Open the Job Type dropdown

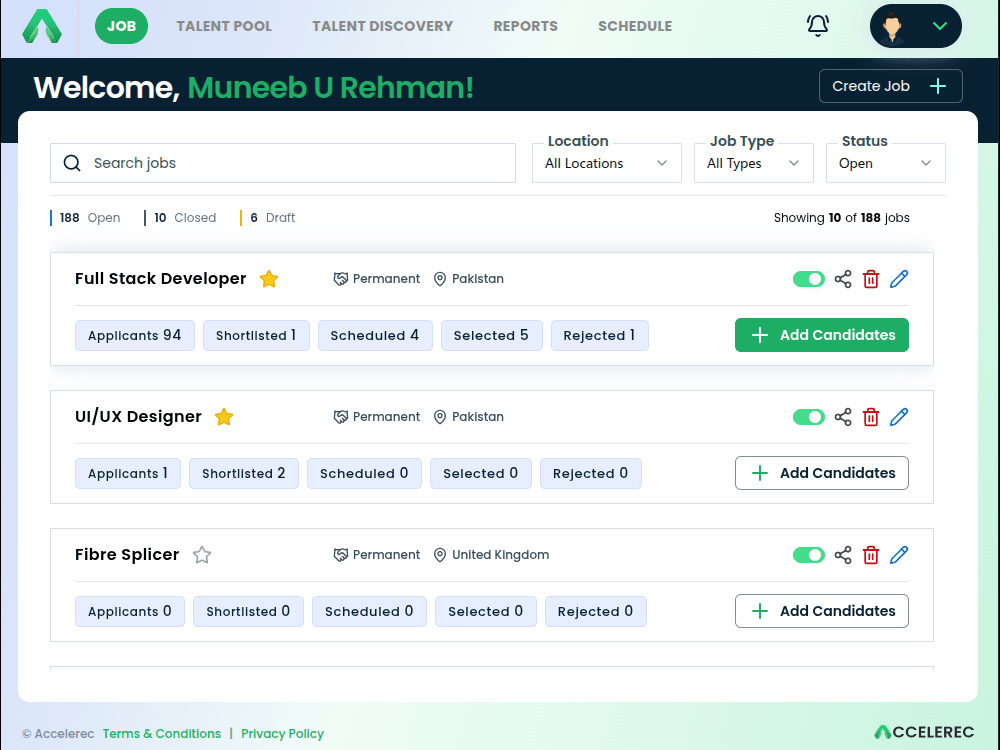pyautogui.click(x=753, y=163)
